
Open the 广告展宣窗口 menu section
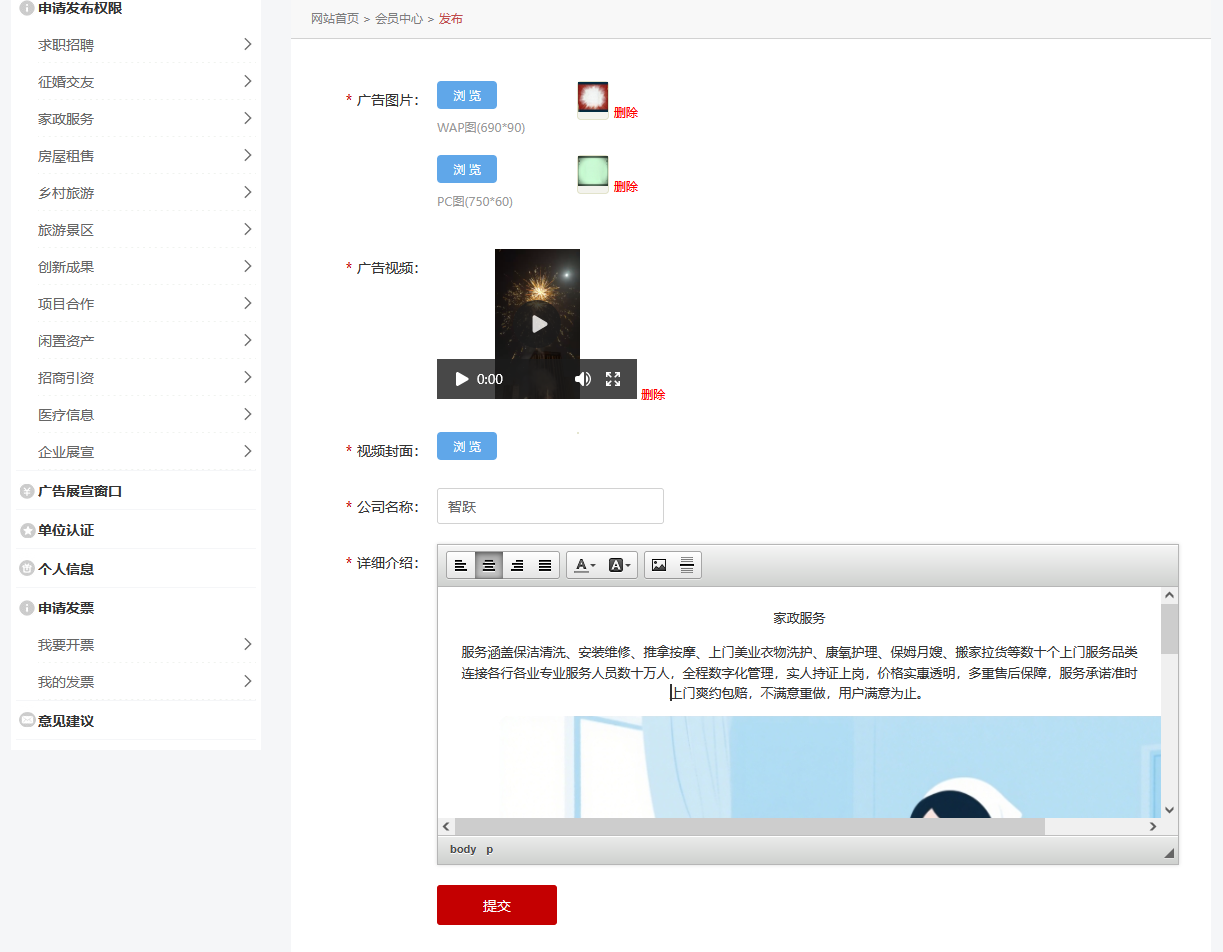coord(80,491)
